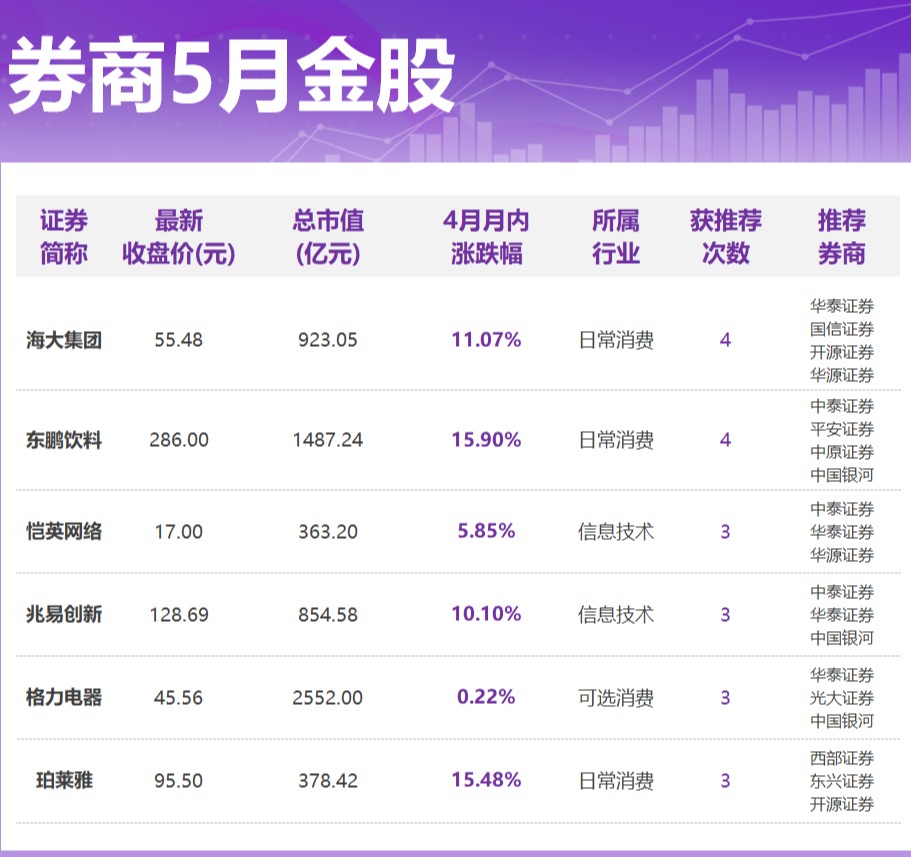This screenshot has height=857, width=911.
Task: Click closing price 128.69
Action: coord(178,614)
